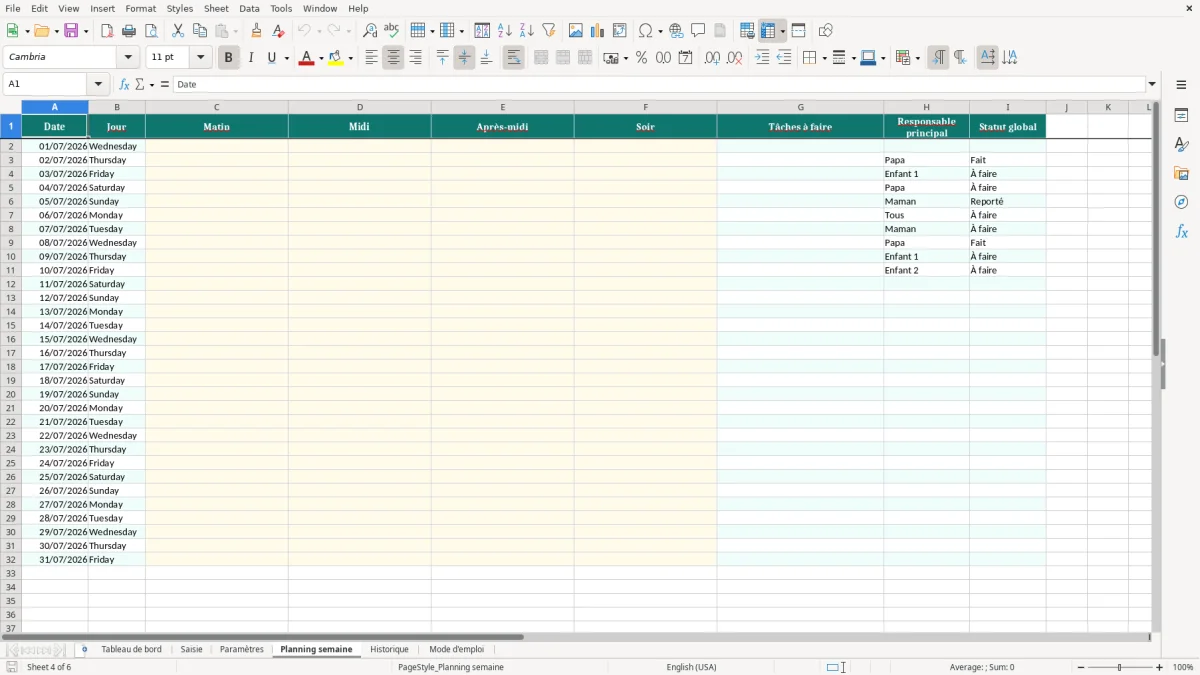1200x675 pixels.
Task: Click Draw Functions shapes icon
Action: (x=826, y=31)
